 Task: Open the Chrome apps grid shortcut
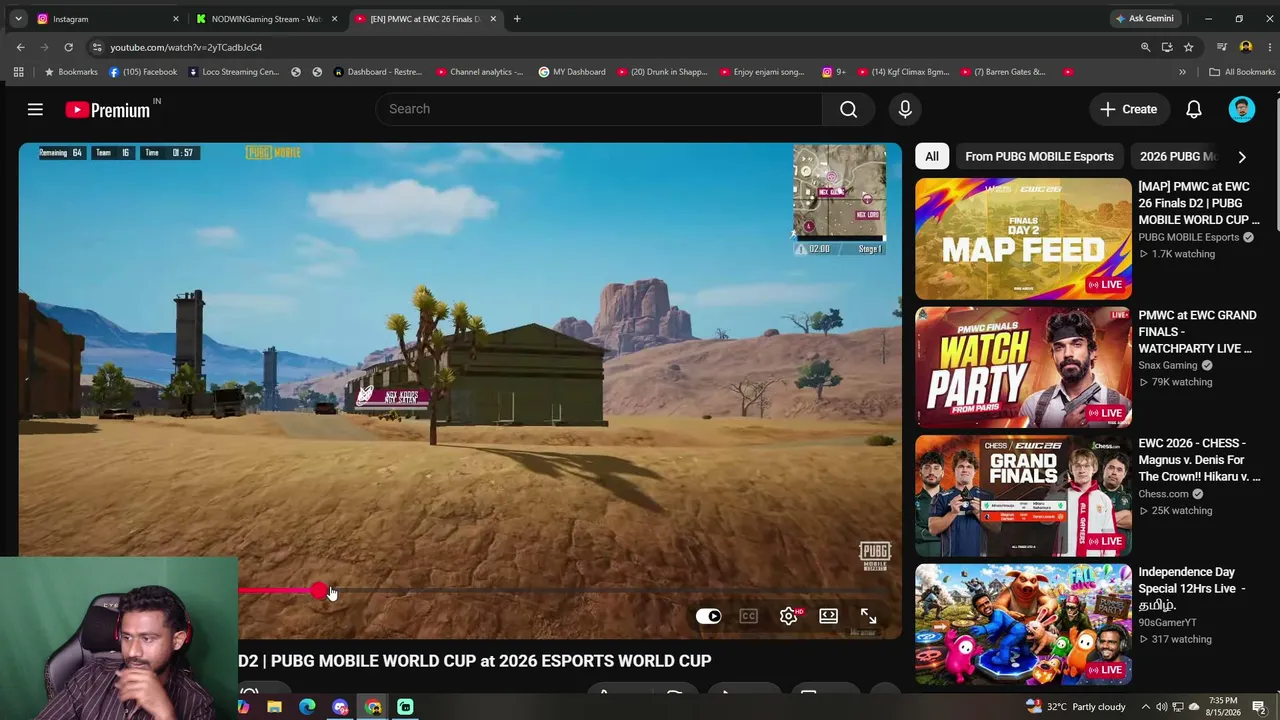click(18, 72)
